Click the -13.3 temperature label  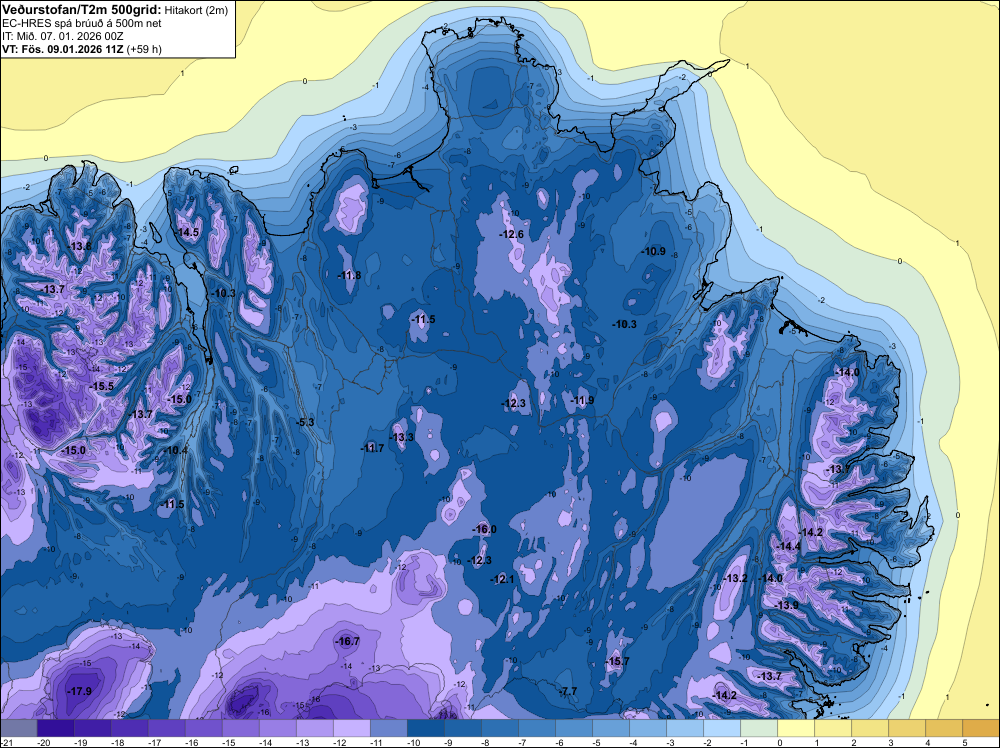(x=402, y=437)
